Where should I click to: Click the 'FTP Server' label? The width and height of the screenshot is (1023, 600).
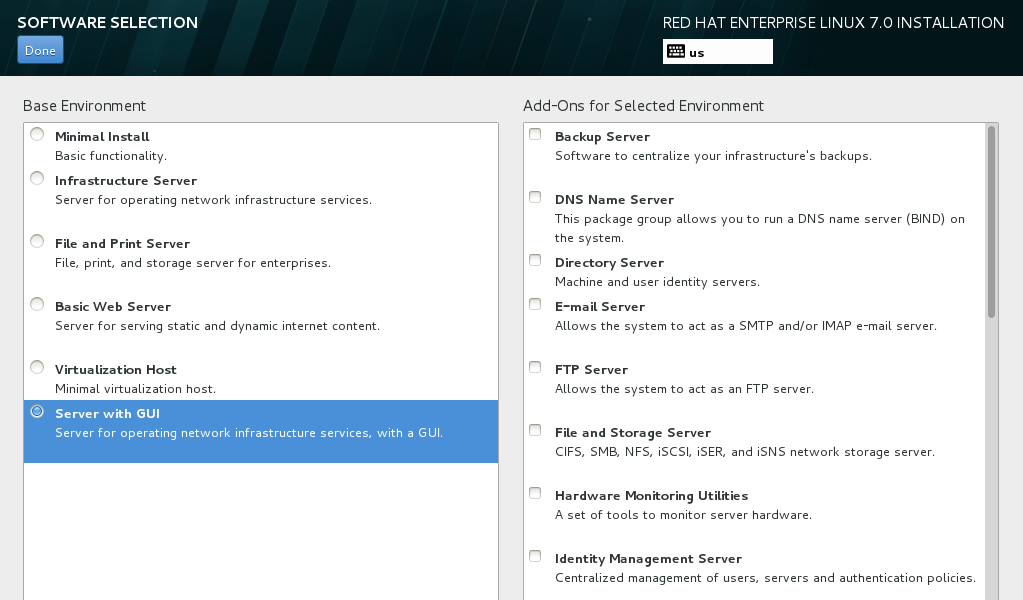pos(591,370)
